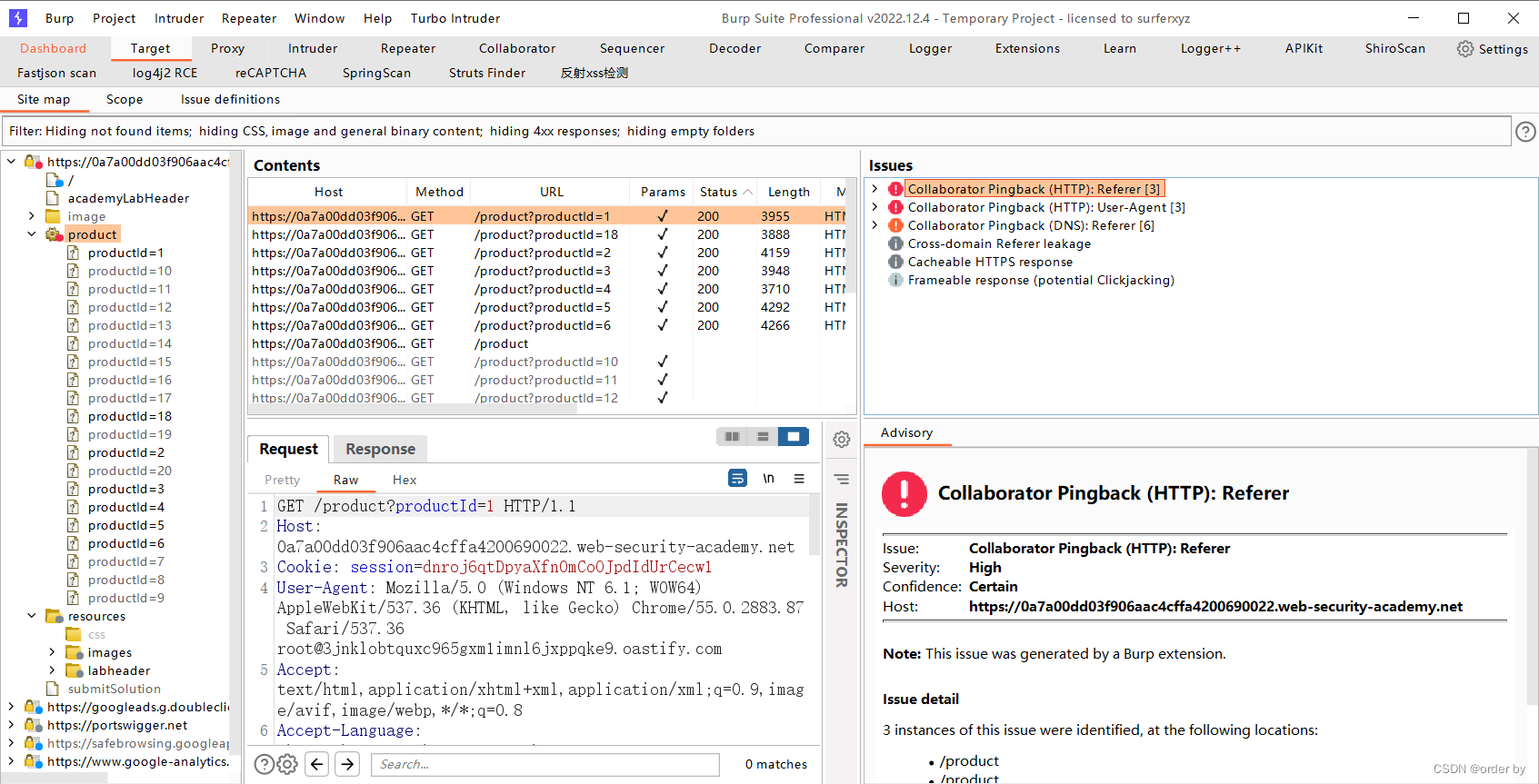Expand Collaborator Pingback (HTTP): User-Agent issue
This screenshot has height=784, width=1539.
coord(874,207)
